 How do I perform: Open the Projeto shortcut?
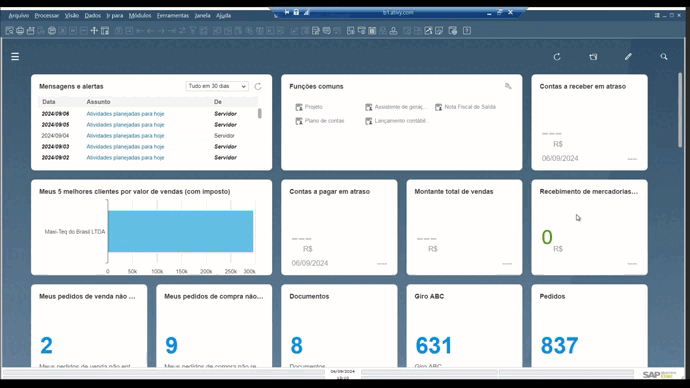[309, 107]
